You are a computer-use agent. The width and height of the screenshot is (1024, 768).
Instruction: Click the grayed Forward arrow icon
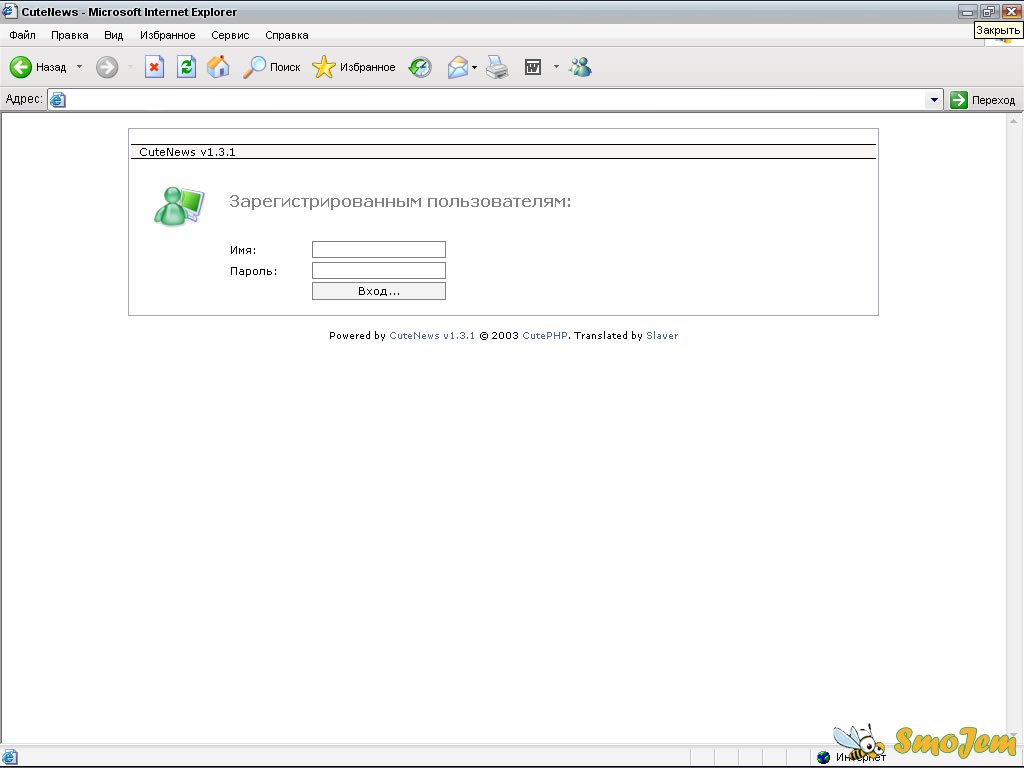pos(107,67)
